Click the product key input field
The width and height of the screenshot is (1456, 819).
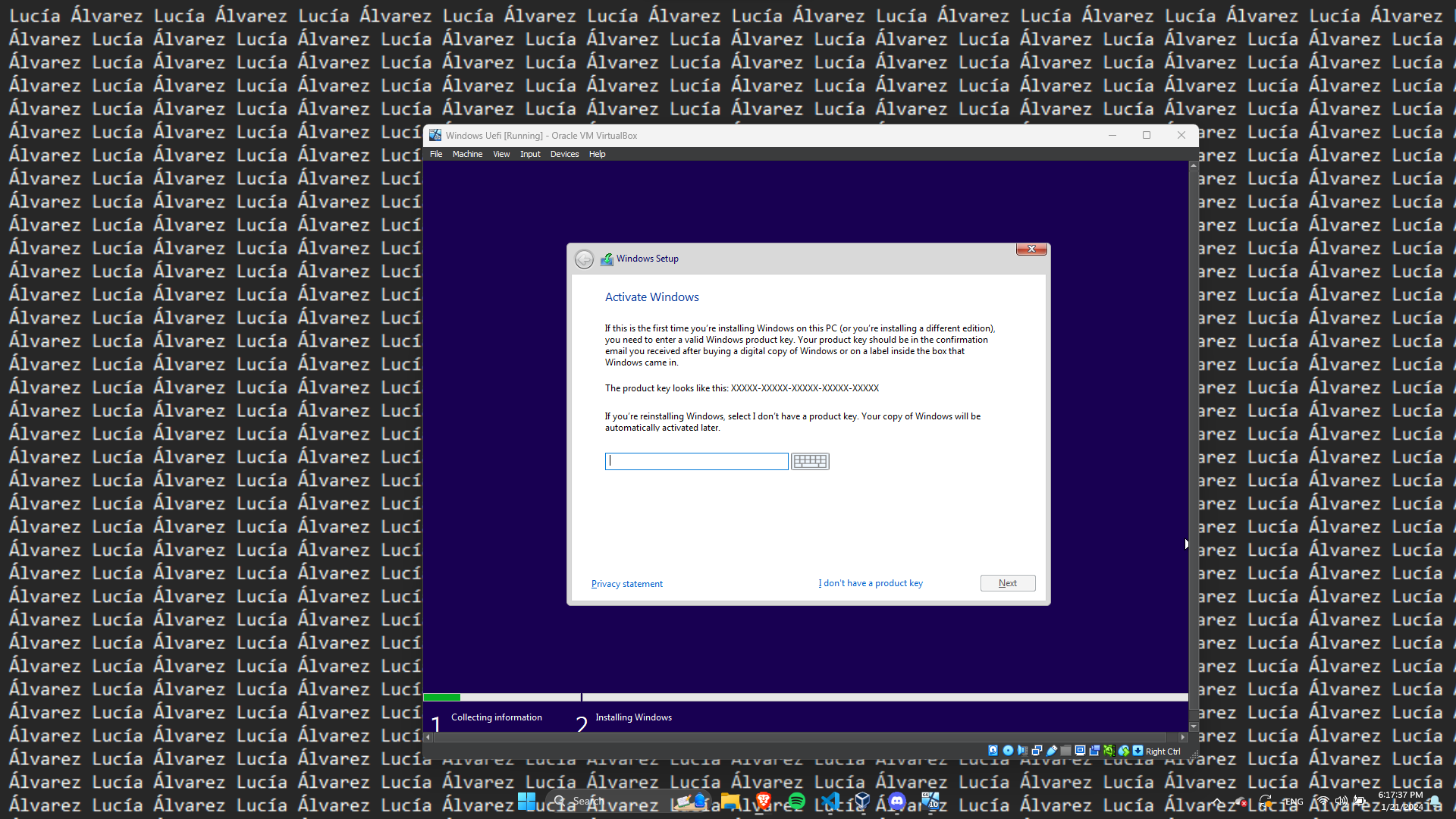pyautogui.click(x=696, y=461)
